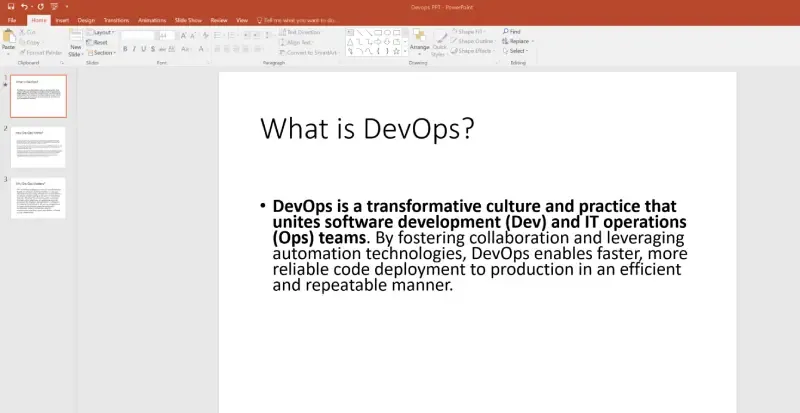Viewport: 800px width, 413px height.
Task: Open the Shape Effects dropdown
Action: [472, 51]
